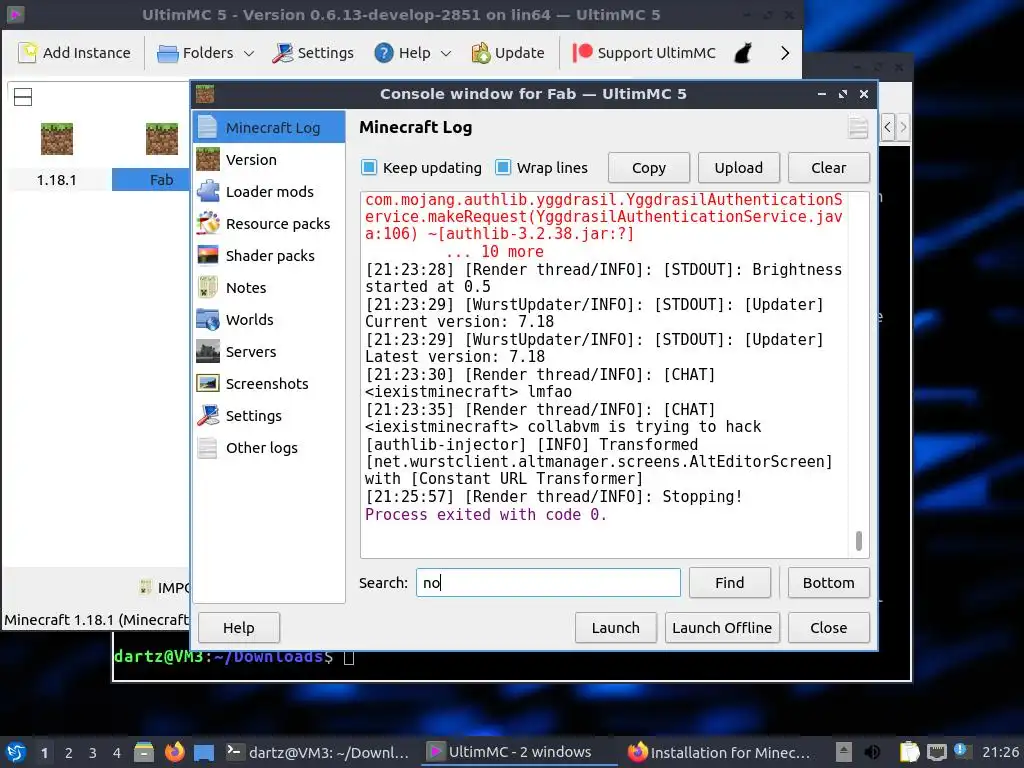
Task: Click the Other logs document icon
Action: [208, 447]
